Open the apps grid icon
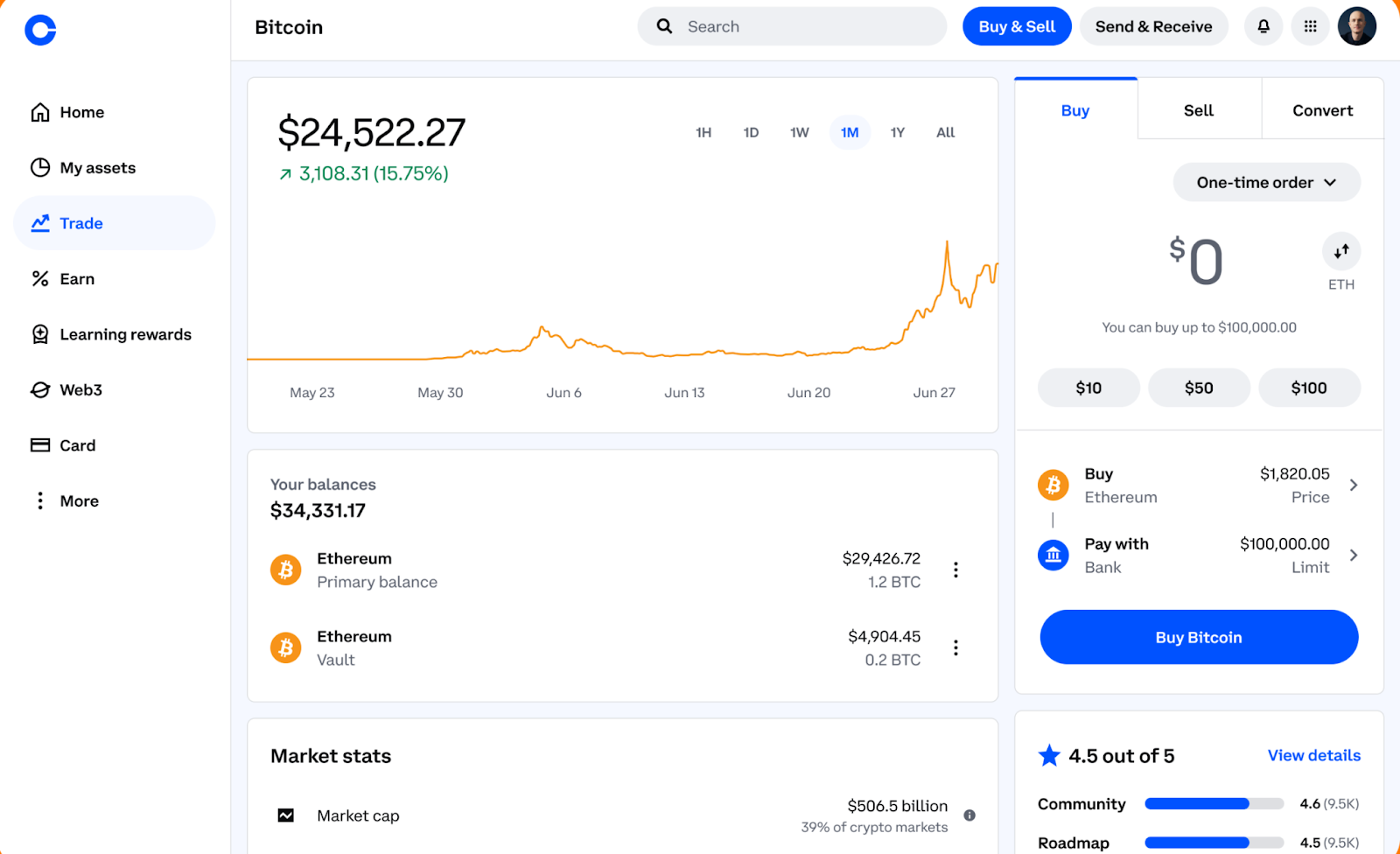 pyautogui.click(x=1310, y=26)
